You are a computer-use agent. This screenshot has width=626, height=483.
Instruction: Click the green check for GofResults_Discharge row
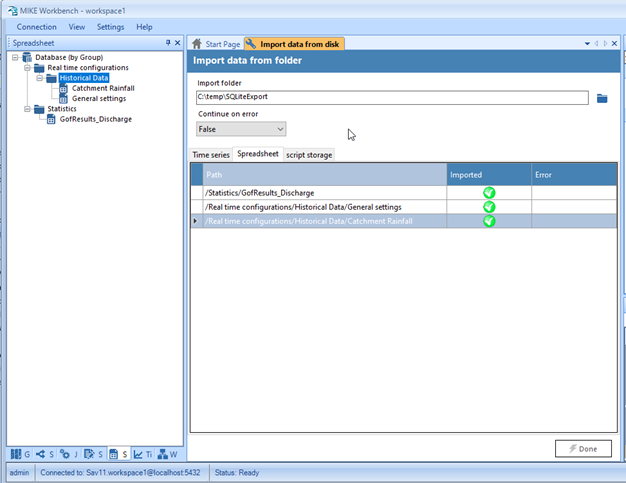click(489, 193)
